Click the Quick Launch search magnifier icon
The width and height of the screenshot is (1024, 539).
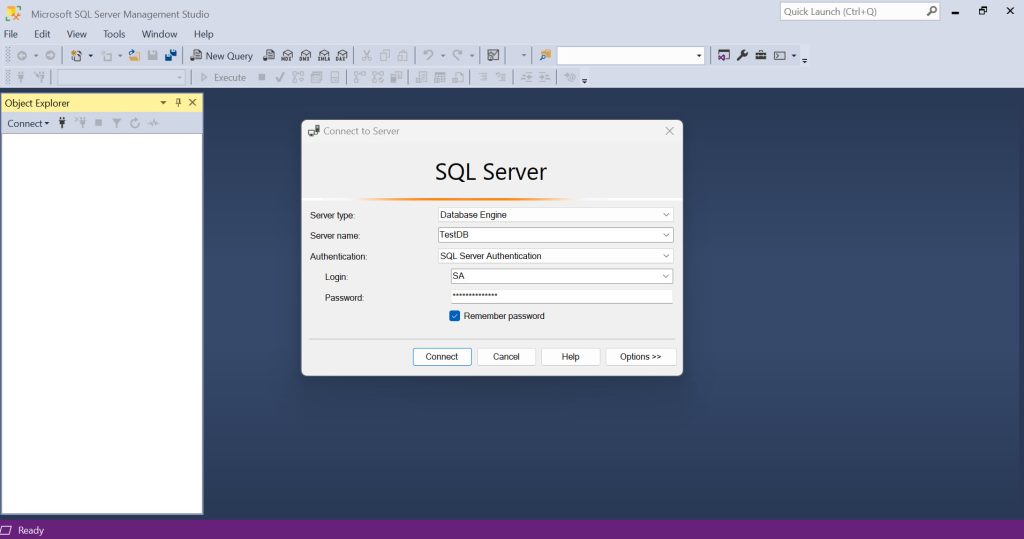point(931,11)
